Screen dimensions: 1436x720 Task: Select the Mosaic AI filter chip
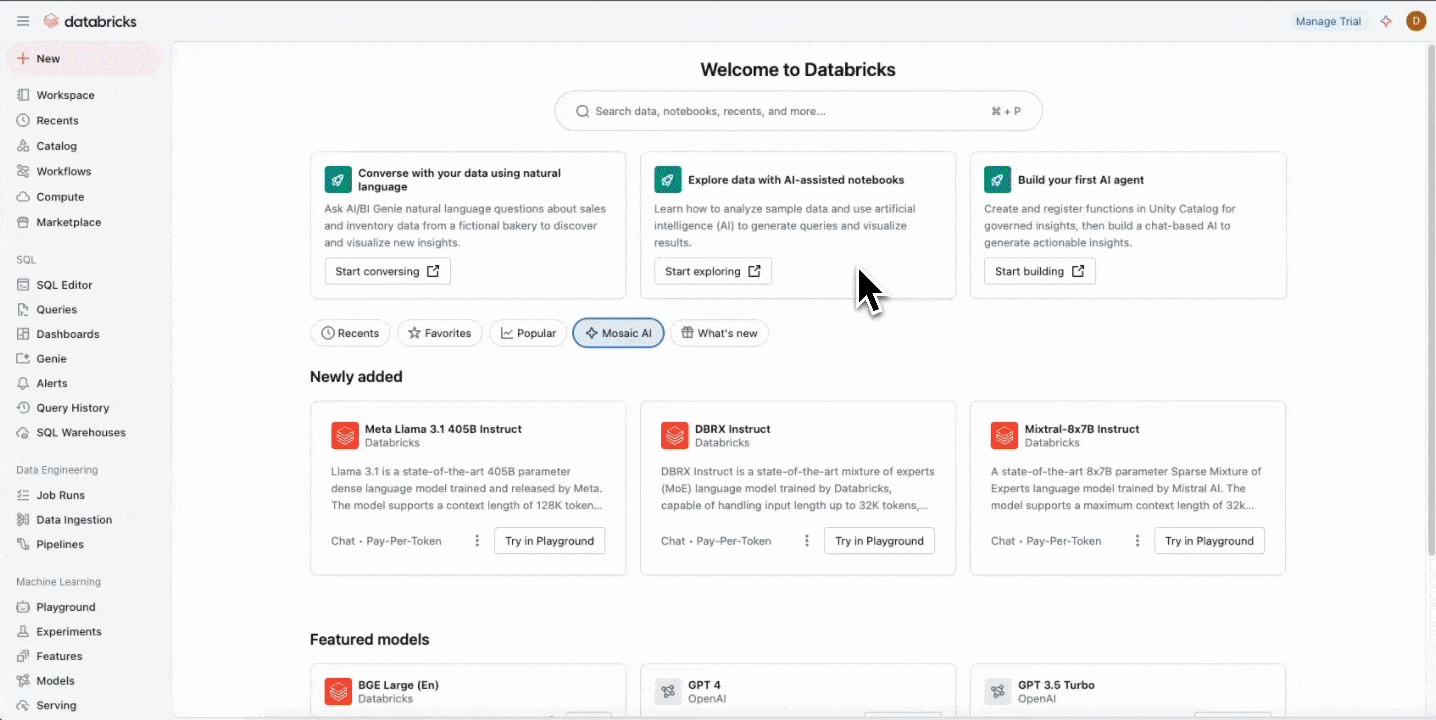point(618,333)
